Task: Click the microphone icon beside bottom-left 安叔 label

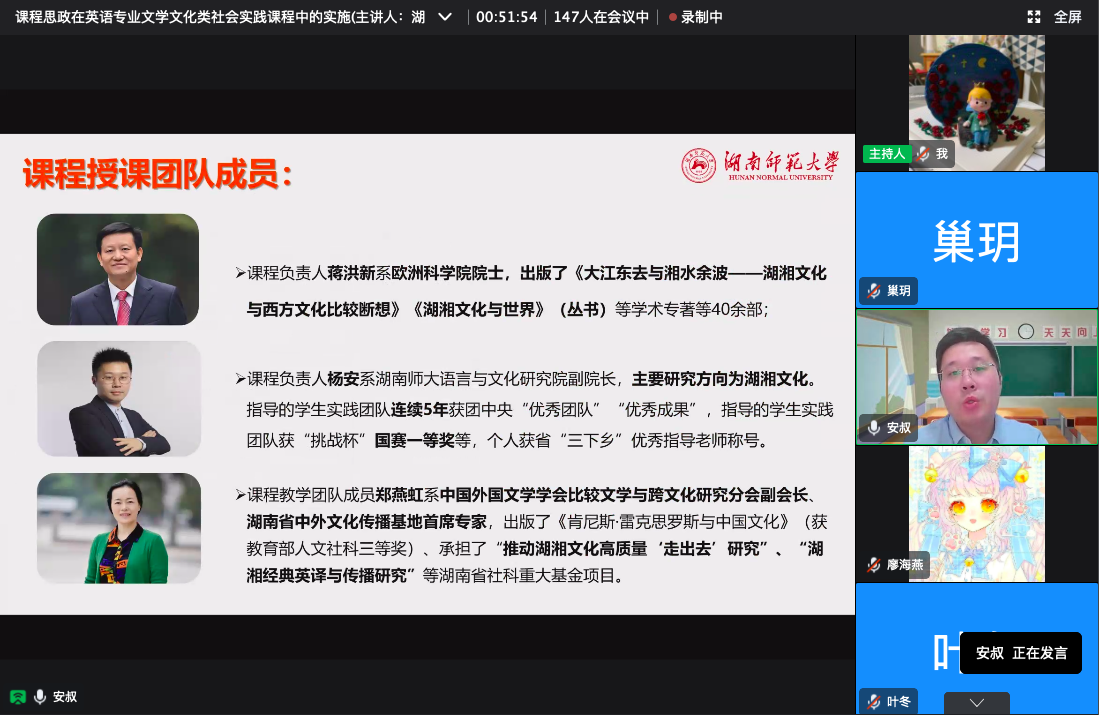Action: pos(40,696)
